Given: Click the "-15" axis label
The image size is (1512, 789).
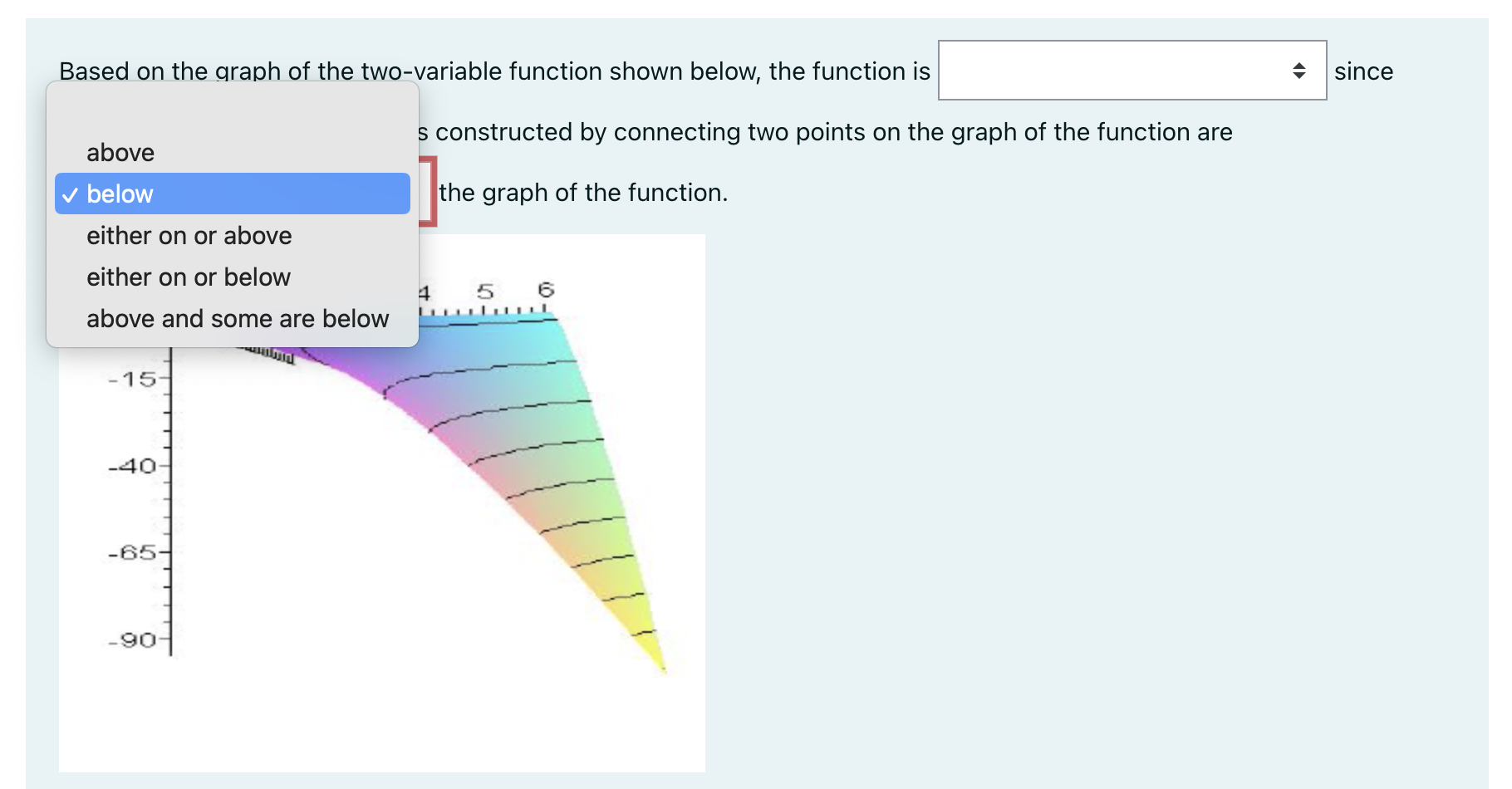Looking at the screenshot, I should click(x=133, y=379).
